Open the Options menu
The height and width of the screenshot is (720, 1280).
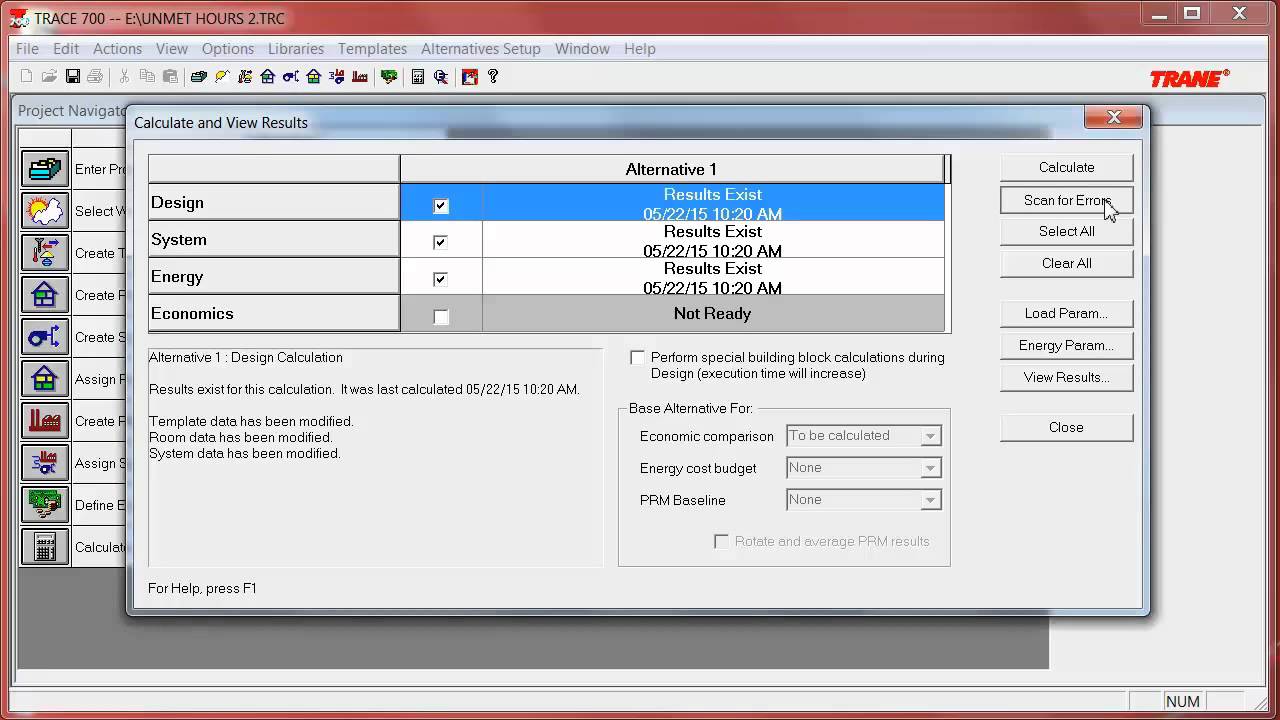[x=228, y=48]
